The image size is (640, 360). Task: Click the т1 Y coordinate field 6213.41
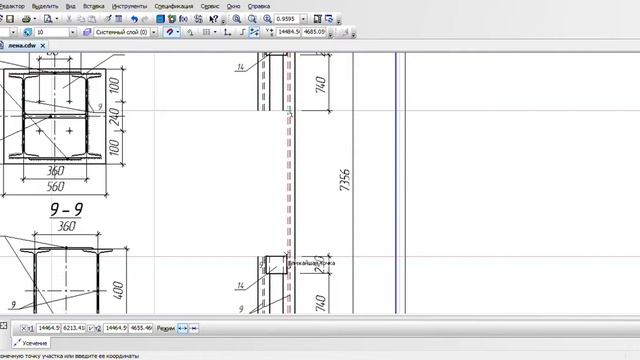[74, 328]
